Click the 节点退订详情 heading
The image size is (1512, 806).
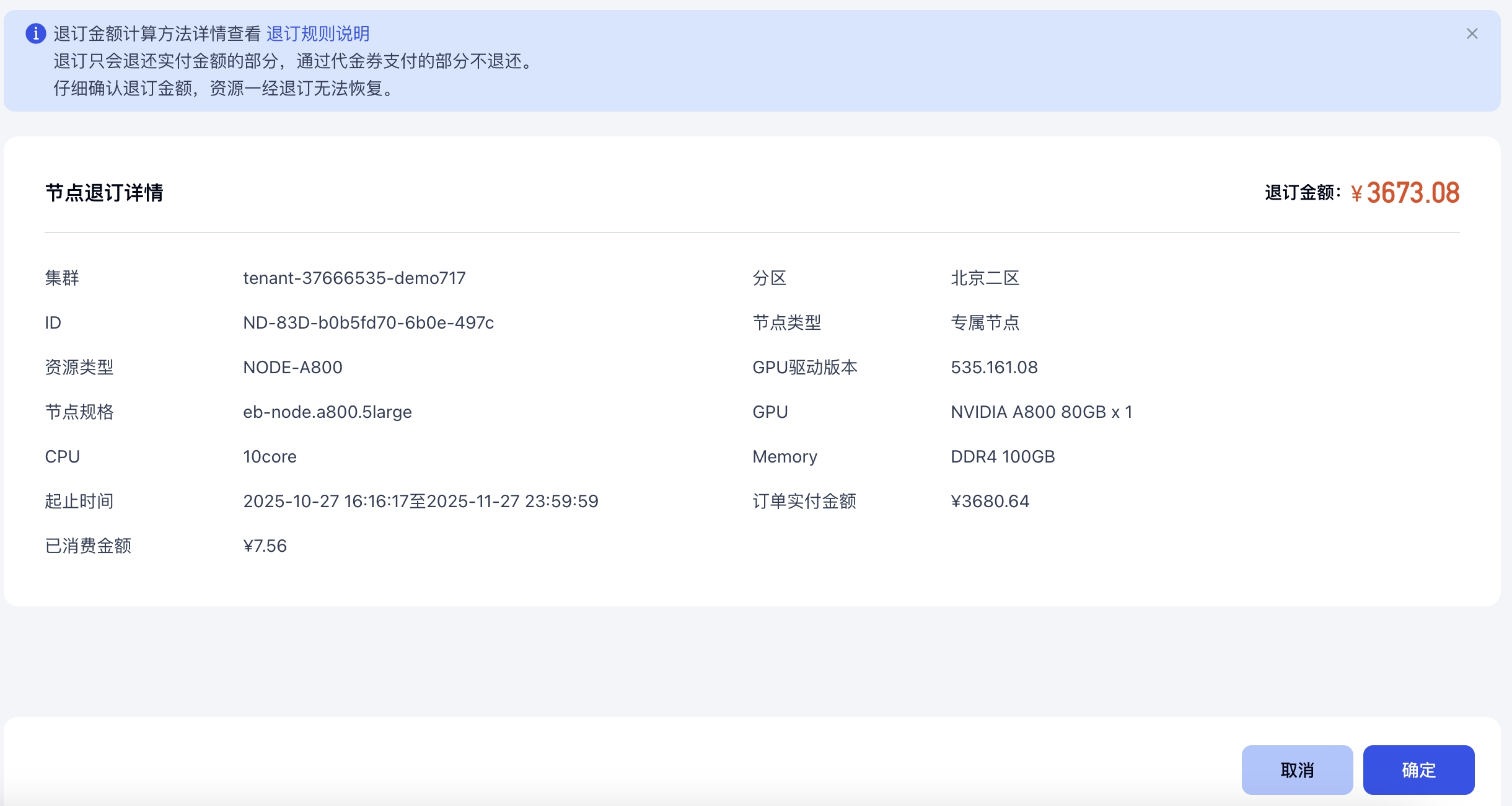click(104, 193)
